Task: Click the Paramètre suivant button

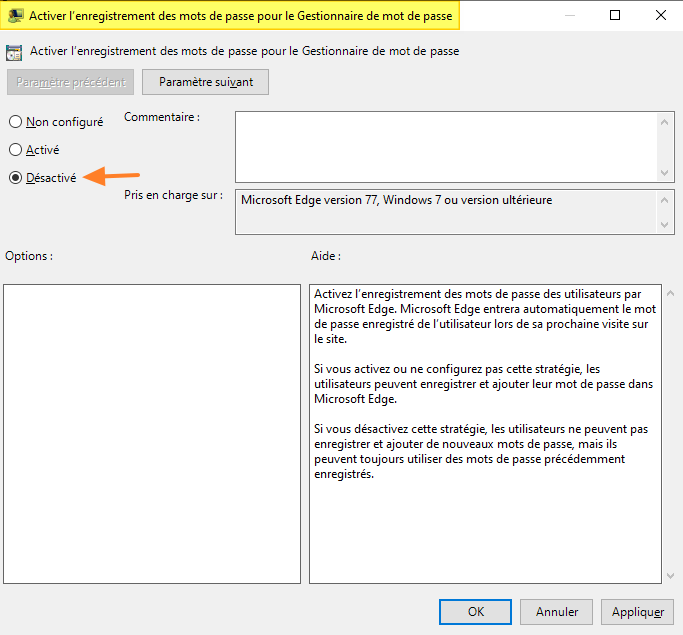Action: click(x=206, y=82)
